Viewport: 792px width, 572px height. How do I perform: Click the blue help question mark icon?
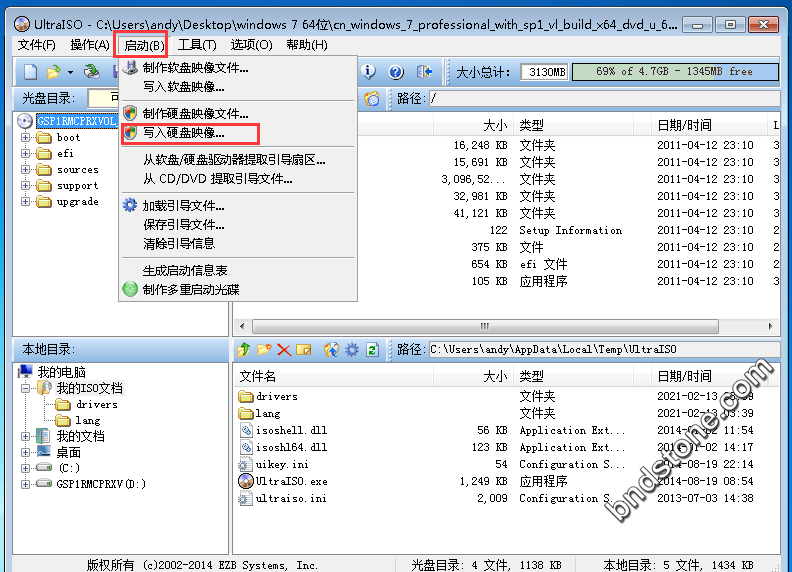point(396,72)
